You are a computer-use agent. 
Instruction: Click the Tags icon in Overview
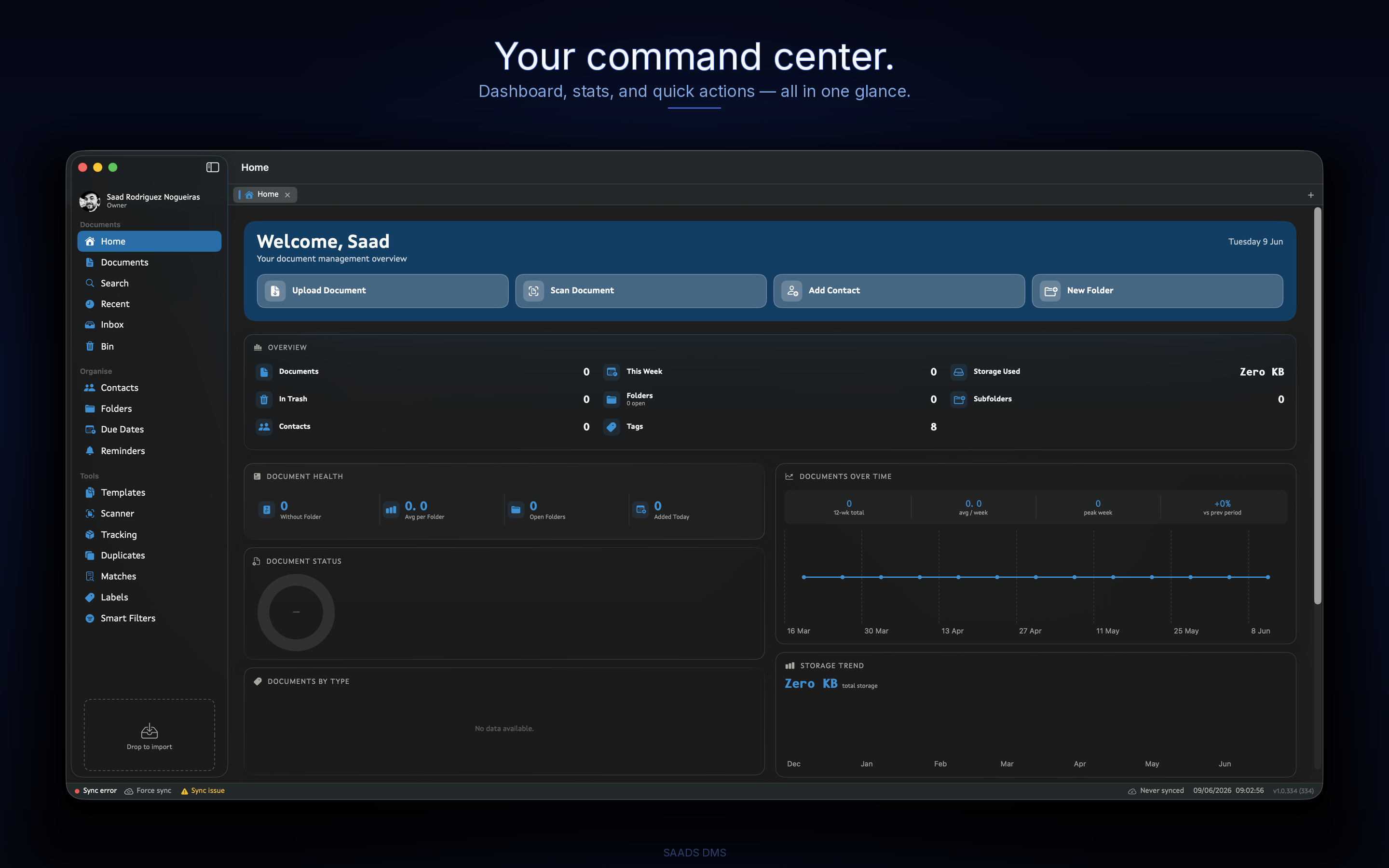(611, 427)
